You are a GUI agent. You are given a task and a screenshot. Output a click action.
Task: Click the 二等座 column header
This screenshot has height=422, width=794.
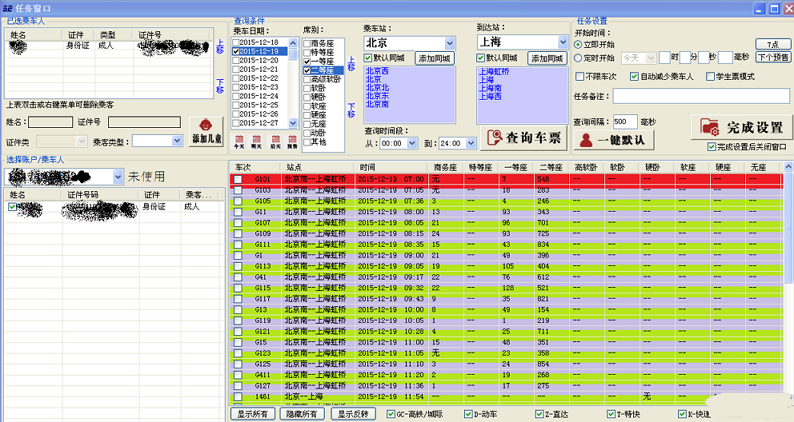[552, 167]
